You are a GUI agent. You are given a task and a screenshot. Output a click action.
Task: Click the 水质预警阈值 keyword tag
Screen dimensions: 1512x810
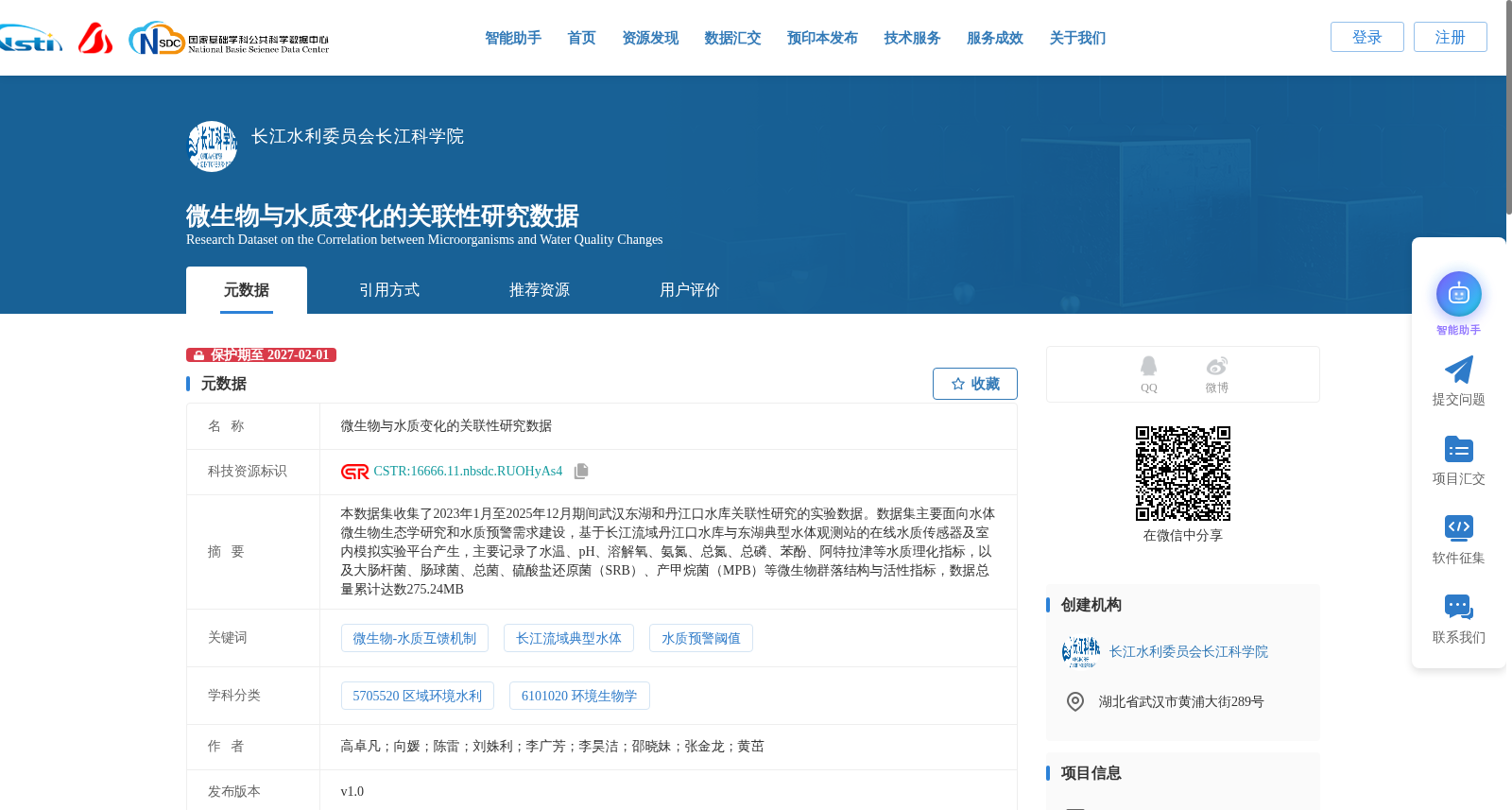(701, 638)
